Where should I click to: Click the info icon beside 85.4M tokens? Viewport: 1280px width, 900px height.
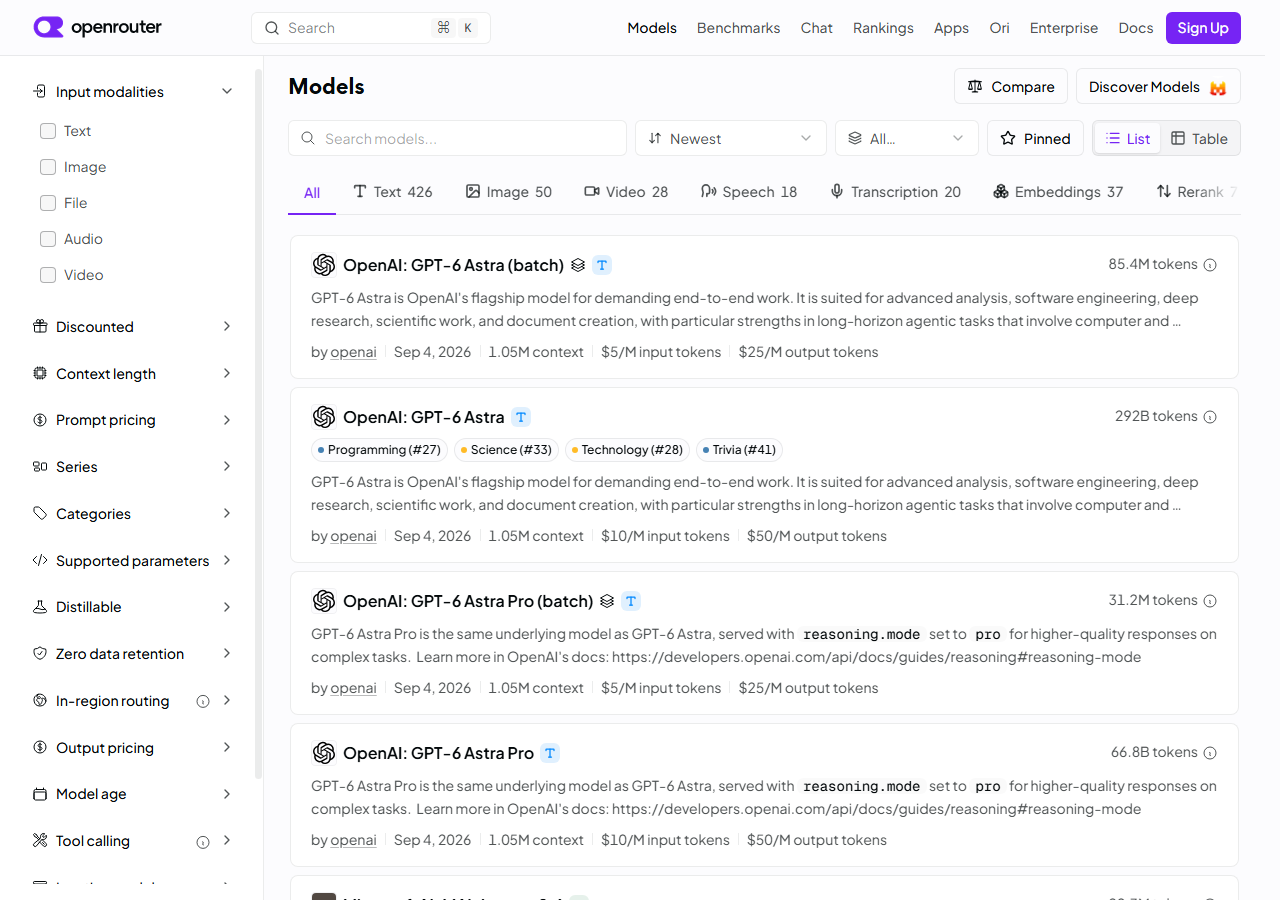tap(1210, 265)
